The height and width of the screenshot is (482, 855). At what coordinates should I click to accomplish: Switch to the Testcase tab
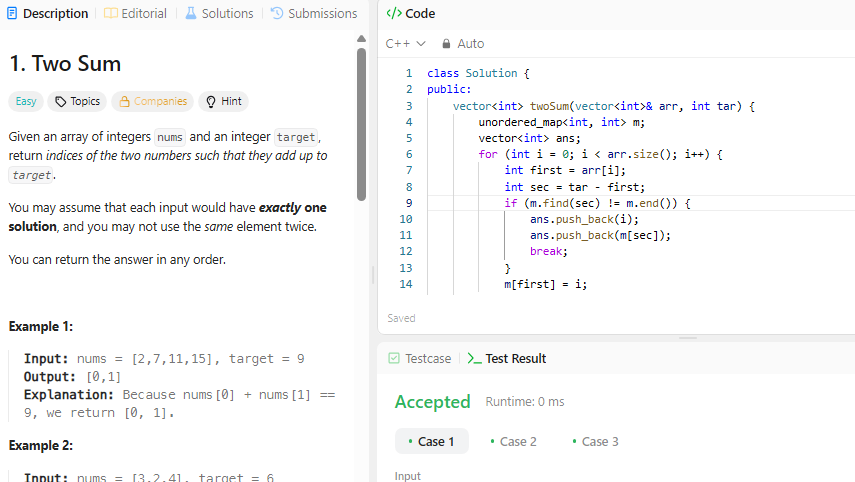coord(420,358)
